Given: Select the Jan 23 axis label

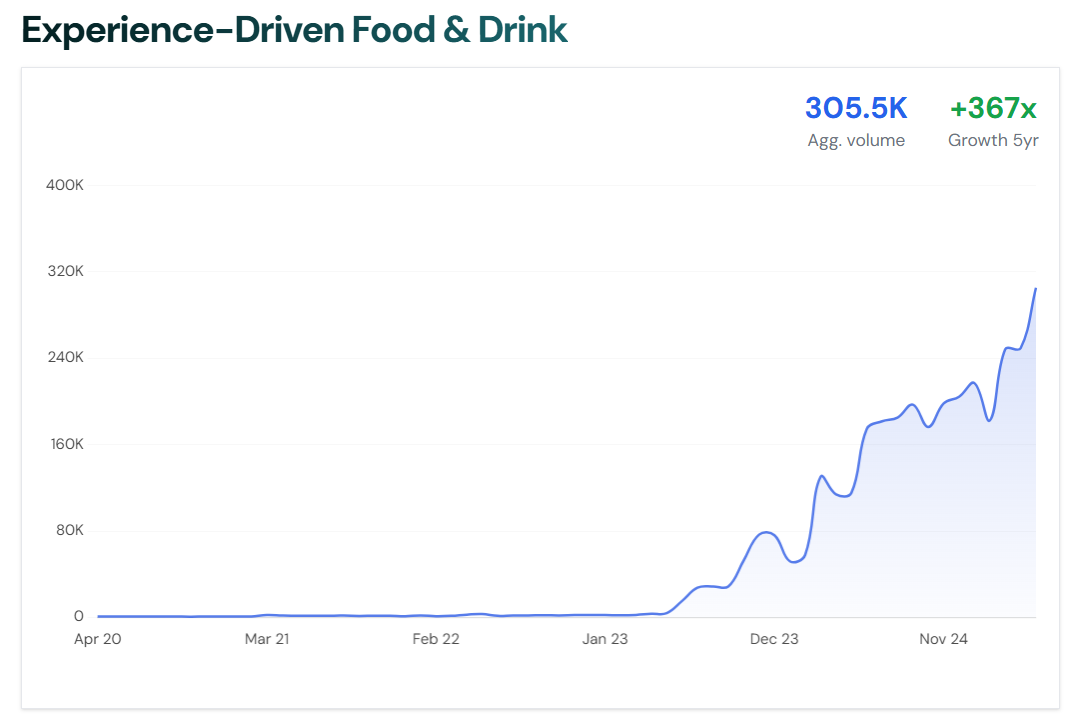Looking at the screenshot, I should [x=605, y=638].
